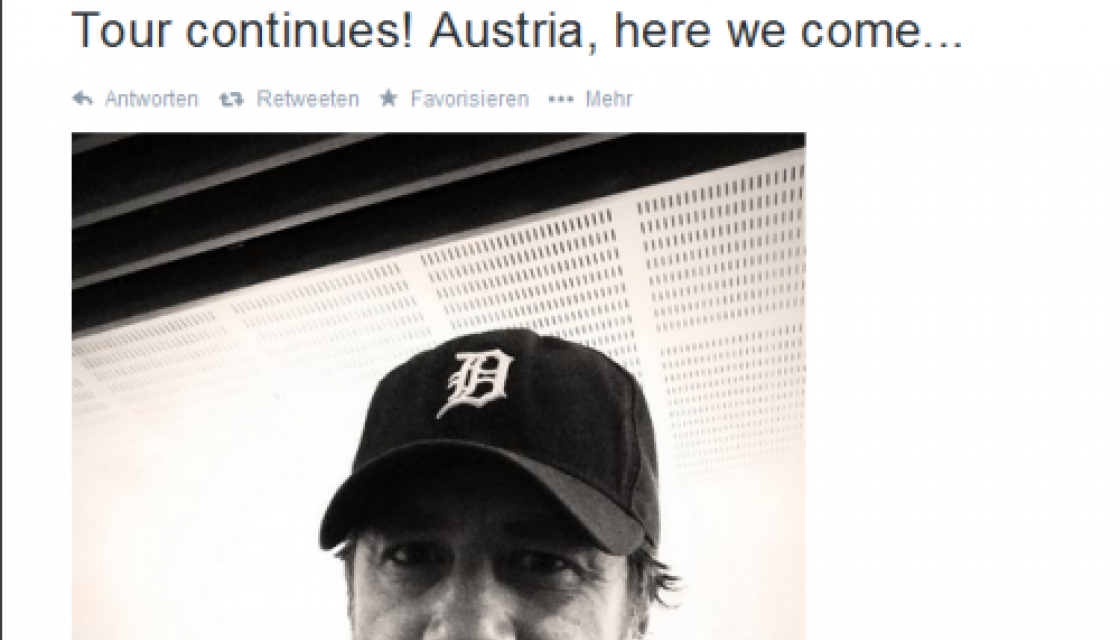
Task: Click the reply arrow icon
Action: pyautogui.click(x=82, y=99)
